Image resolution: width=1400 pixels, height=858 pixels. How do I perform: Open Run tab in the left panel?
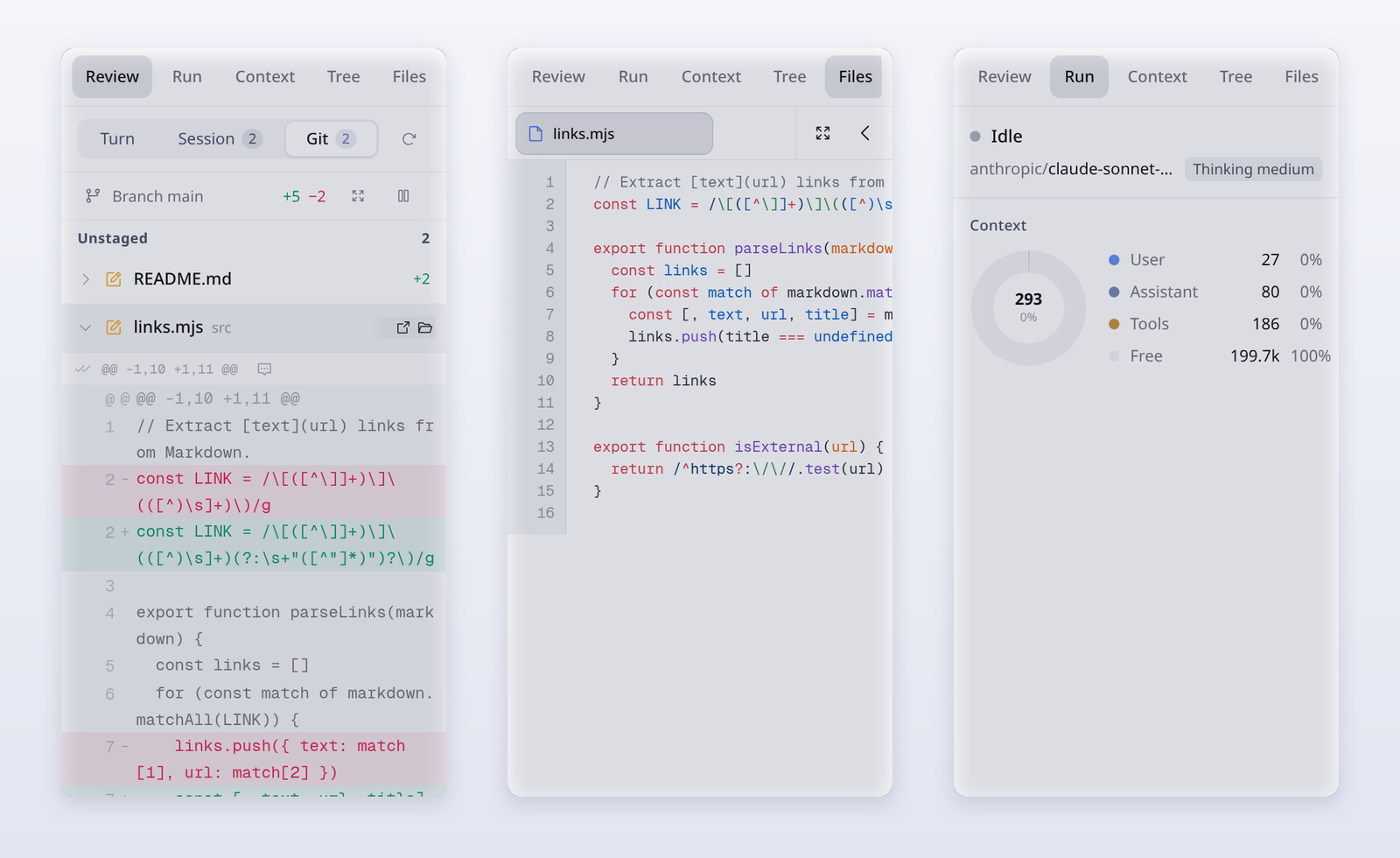[x=187, y=77]
